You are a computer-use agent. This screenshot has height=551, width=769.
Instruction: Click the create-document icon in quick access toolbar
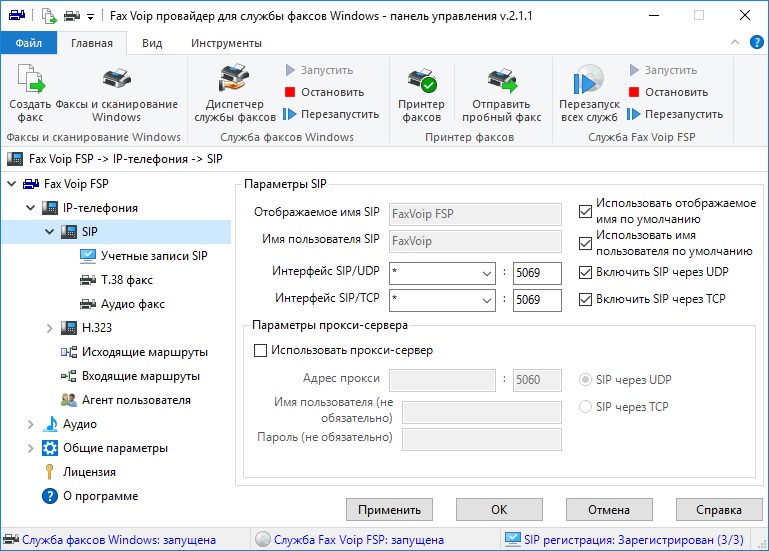click(49, 16)
